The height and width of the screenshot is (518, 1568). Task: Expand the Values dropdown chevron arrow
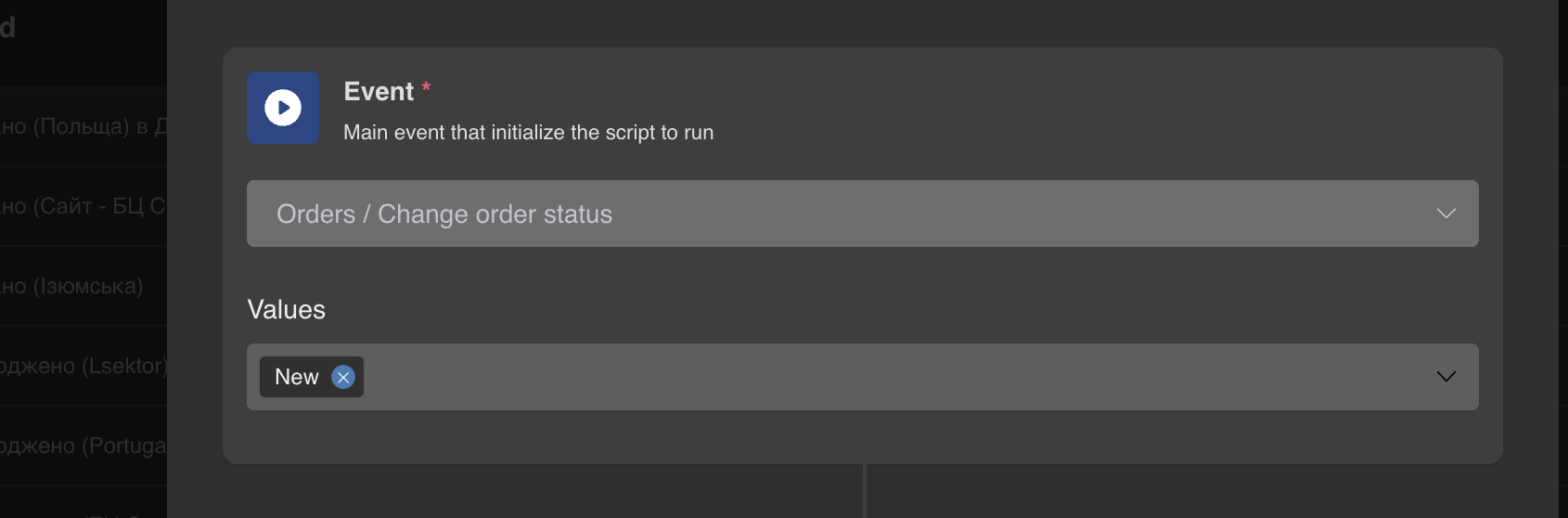(1446, 377)
